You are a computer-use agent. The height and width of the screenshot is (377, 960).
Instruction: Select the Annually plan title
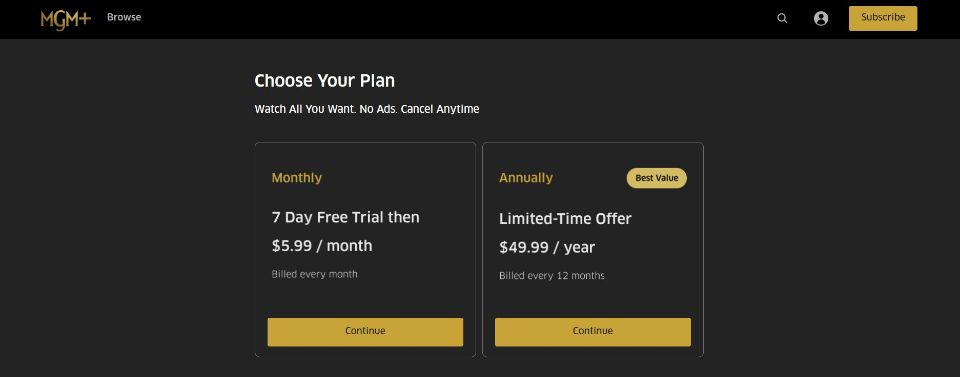(x=526, y=178)
